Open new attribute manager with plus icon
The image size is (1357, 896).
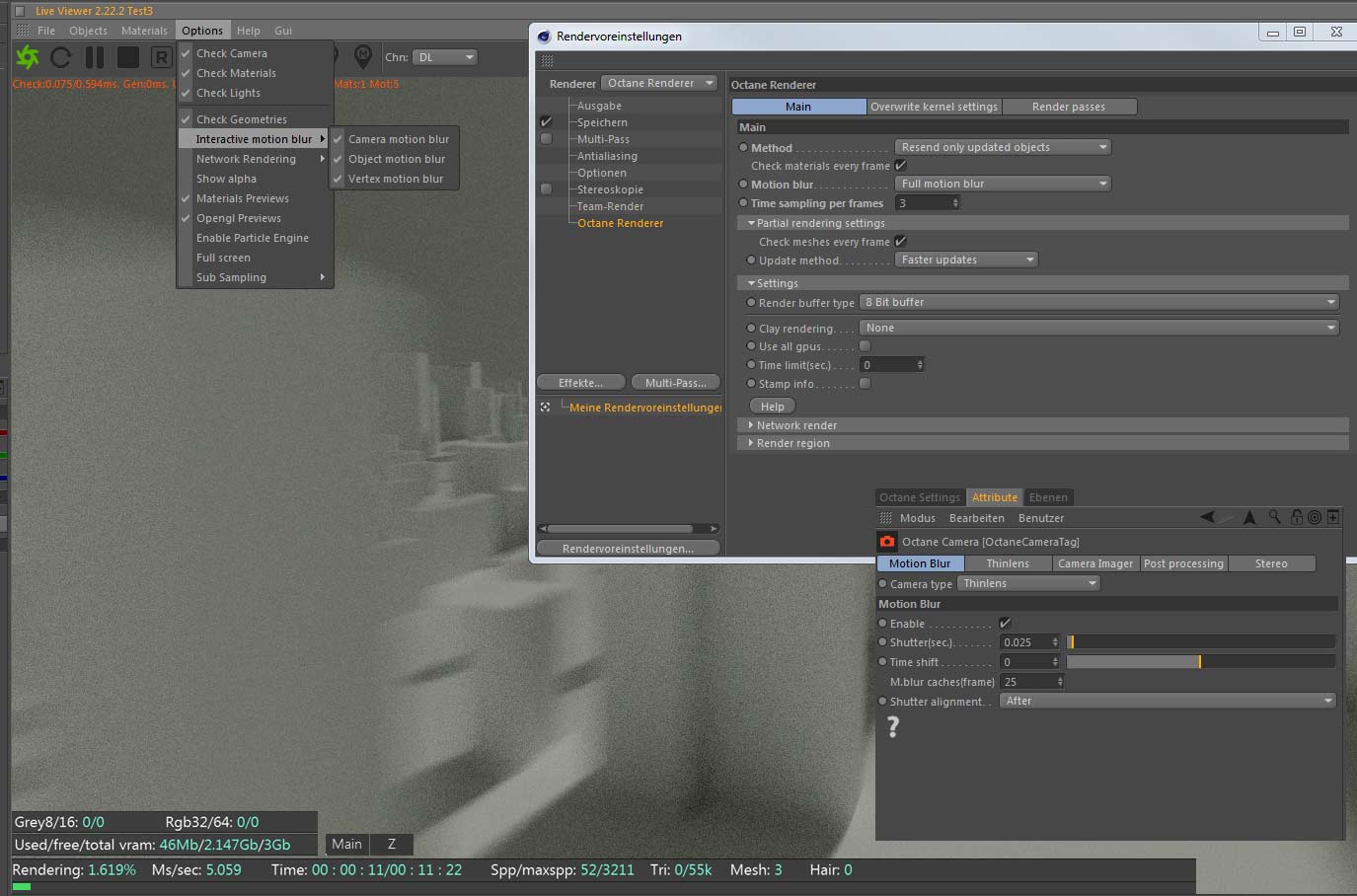pyautogui.click(x=1332, y=517)
